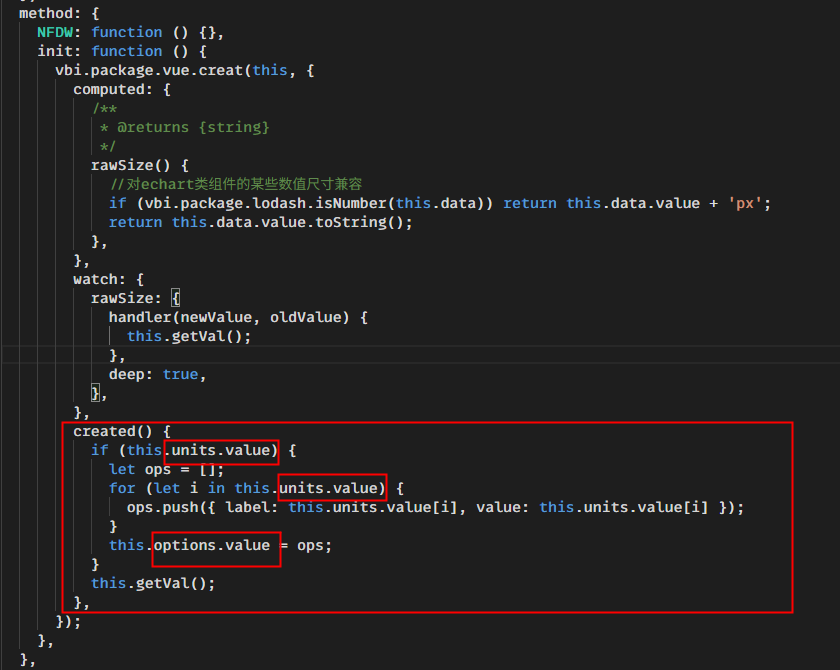
Task: Click the lodash identifier
Action: pyautogui.click(x=279, y=204)
